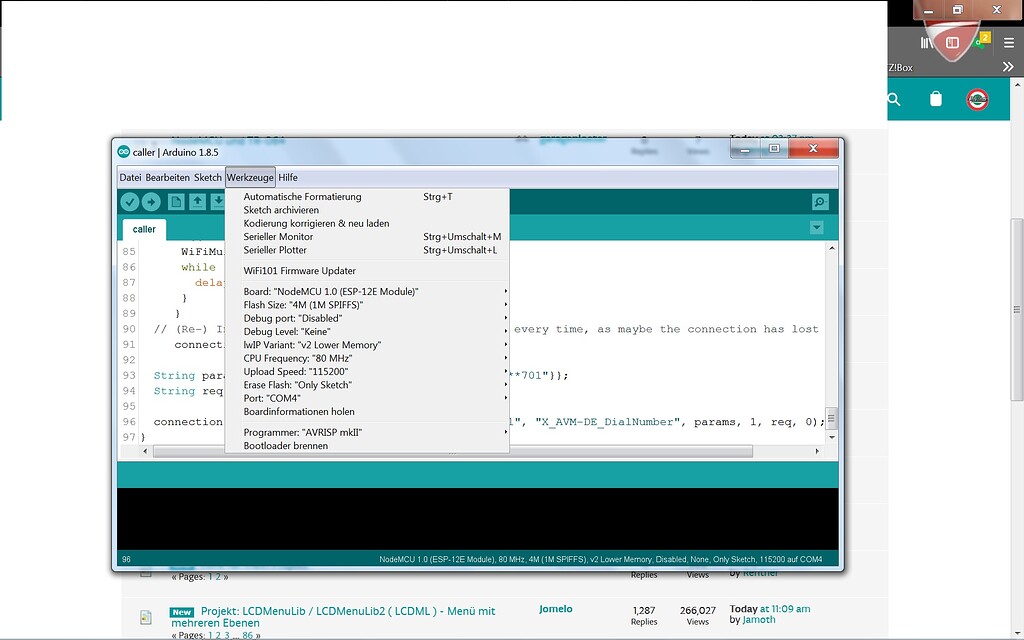The image size is (1024, 640).
Task: Click the round profile avatar icon
Action: [x=978, y=99]
